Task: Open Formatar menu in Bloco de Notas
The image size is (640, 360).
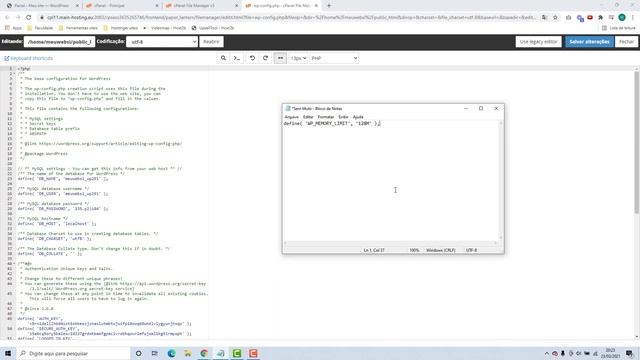Action: tap(326, 117)
